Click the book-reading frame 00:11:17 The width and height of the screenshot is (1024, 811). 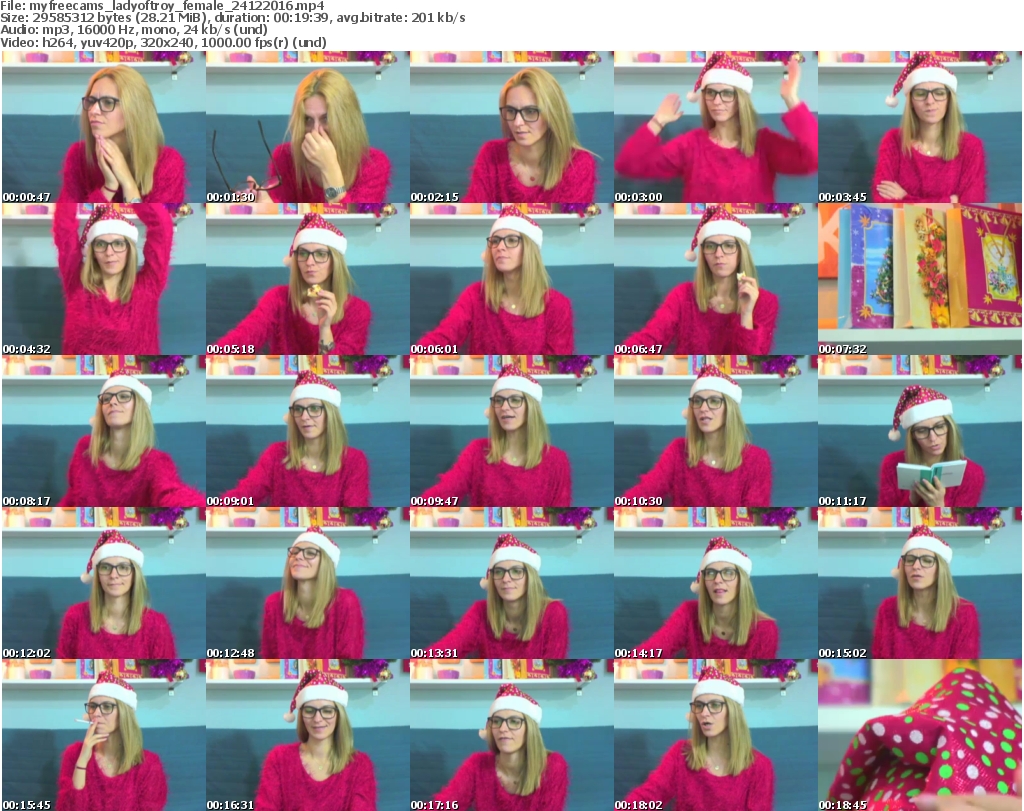(920, 432)
